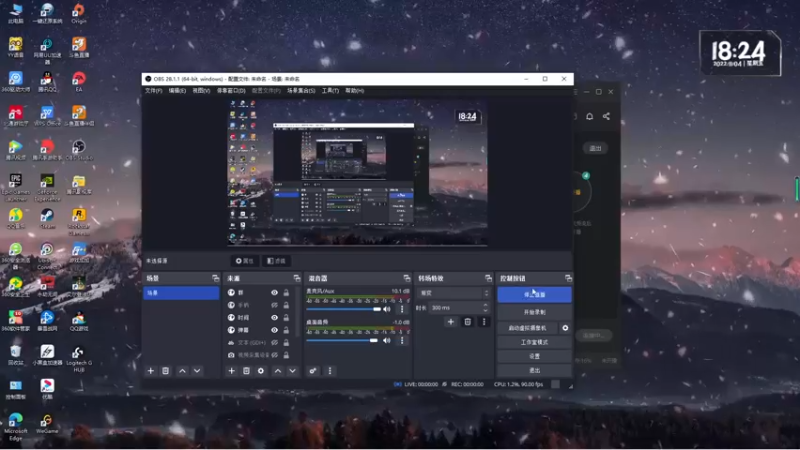Open the WeGame desktop shortcut

47,424
